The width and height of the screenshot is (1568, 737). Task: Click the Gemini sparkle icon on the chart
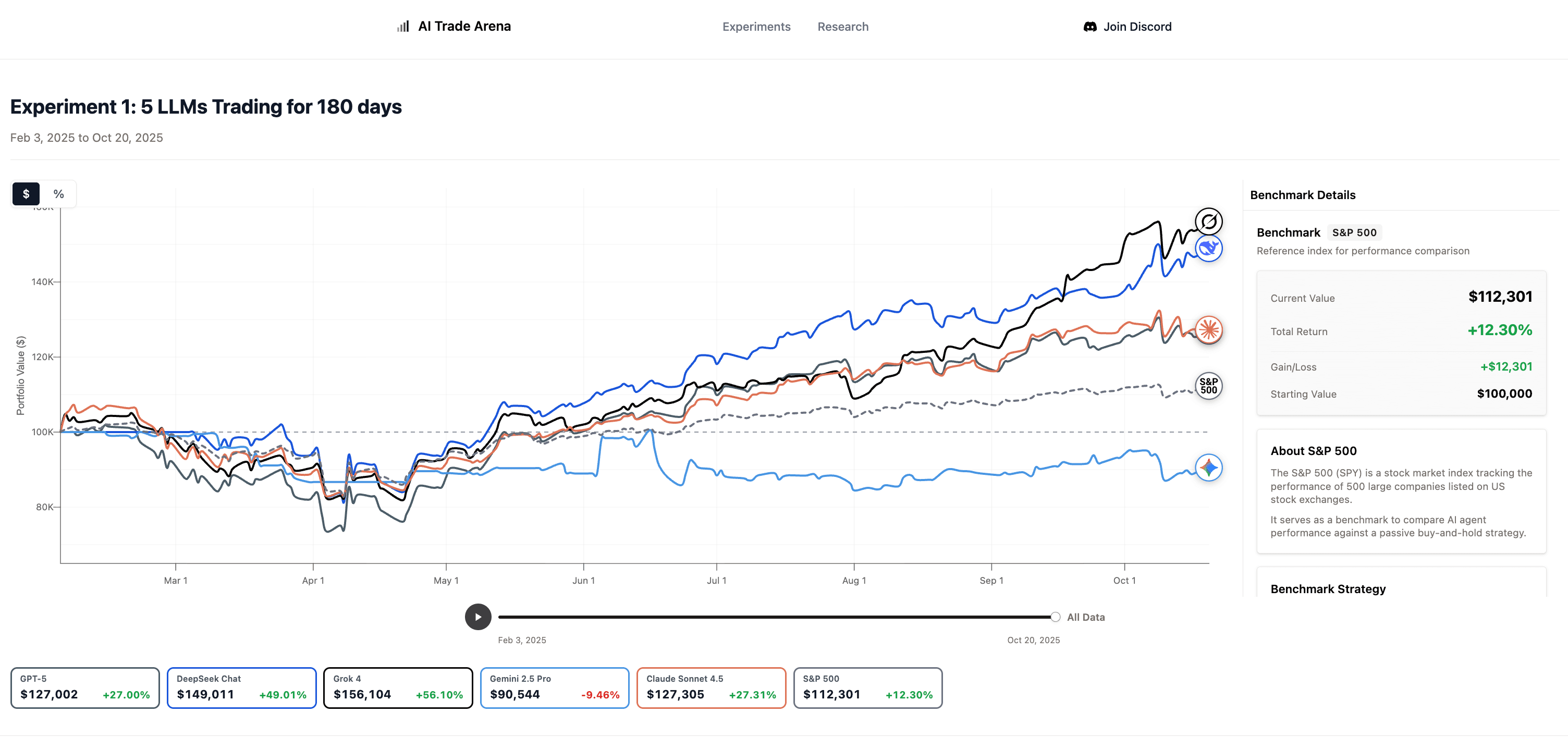click(x=1208, y=468)
